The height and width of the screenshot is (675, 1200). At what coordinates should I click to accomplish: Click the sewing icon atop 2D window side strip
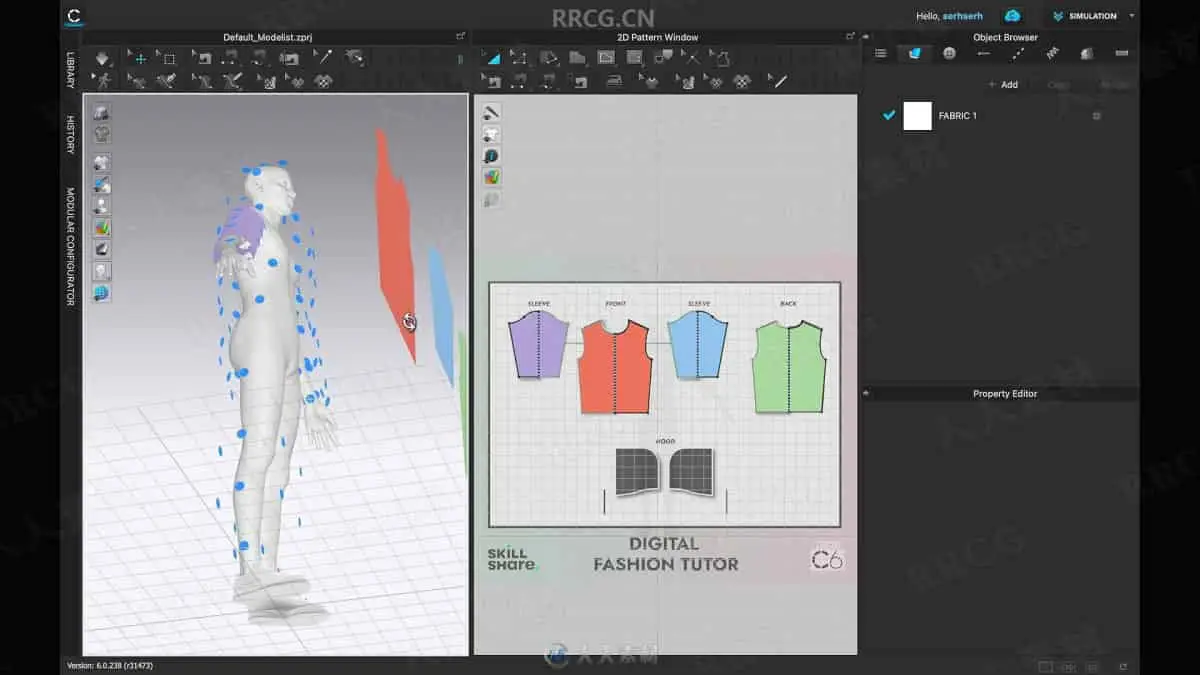pyautogui.click(x=491, y=112)
